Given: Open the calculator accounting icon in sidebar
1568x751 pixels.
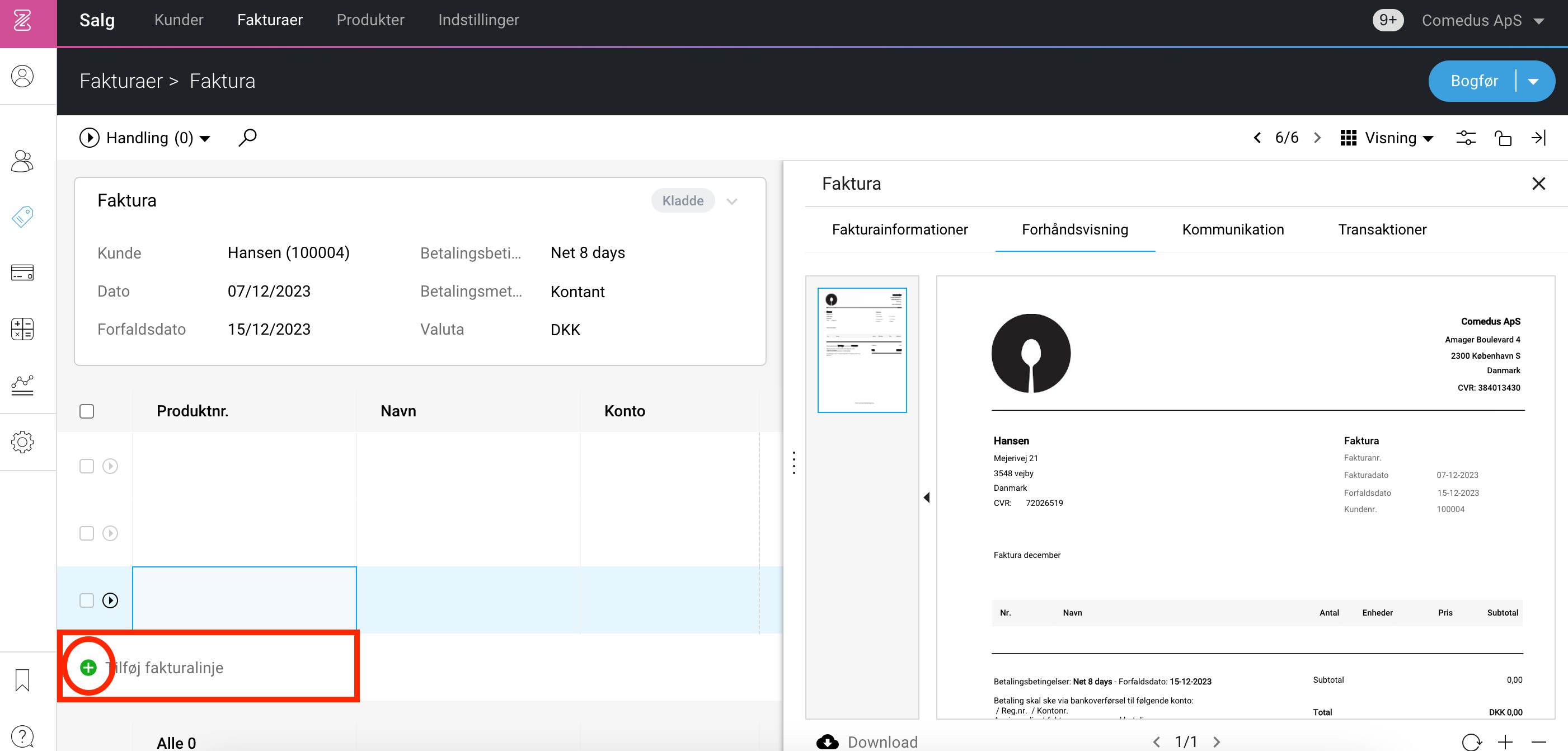Looking at the screenshot, I should (22, 328).
